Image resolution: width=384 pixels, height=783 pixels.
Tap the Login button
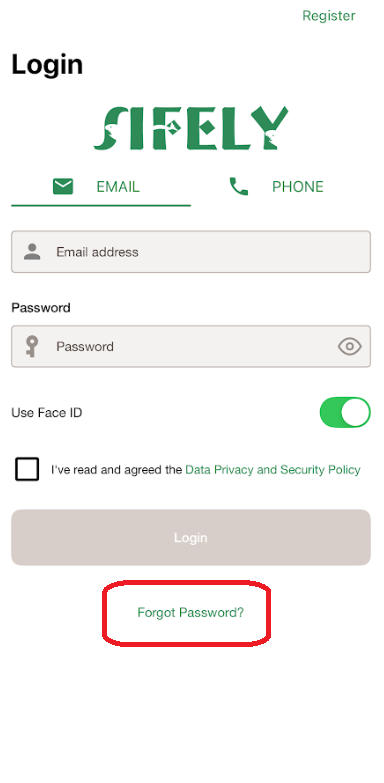[191, 537]
